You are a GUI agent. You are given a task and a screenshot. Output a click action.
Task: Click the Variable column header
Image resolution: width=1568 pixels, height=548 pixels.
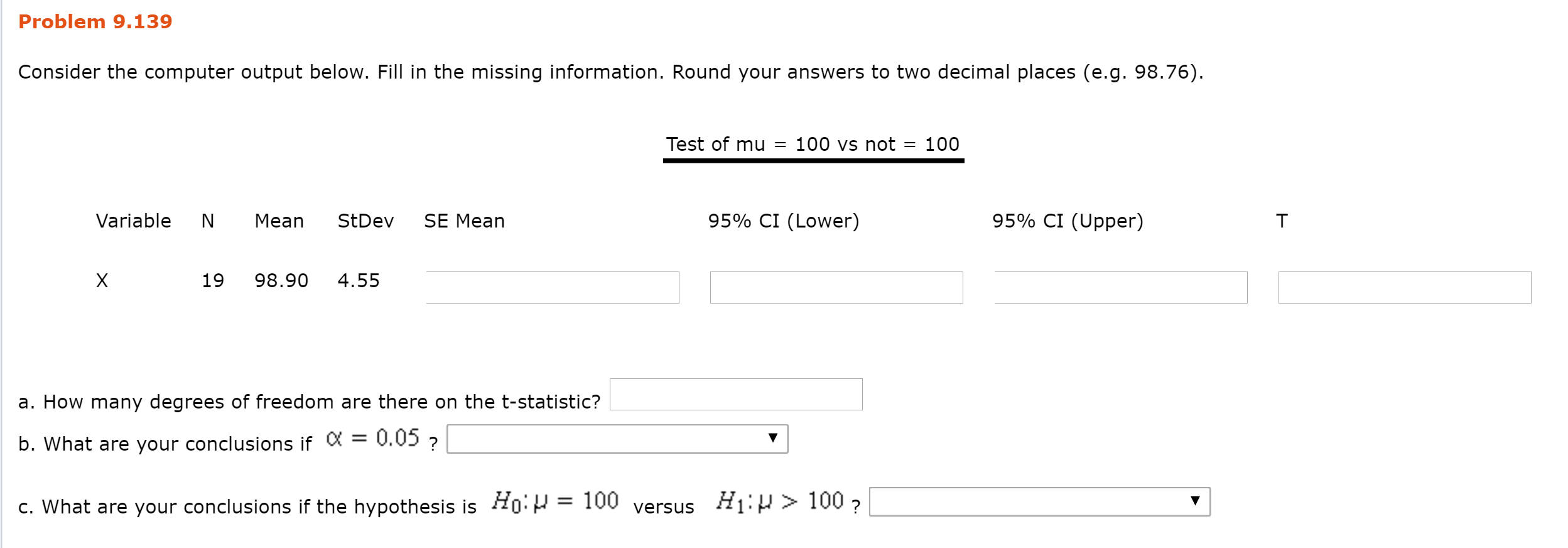click(x=133, y=221)
